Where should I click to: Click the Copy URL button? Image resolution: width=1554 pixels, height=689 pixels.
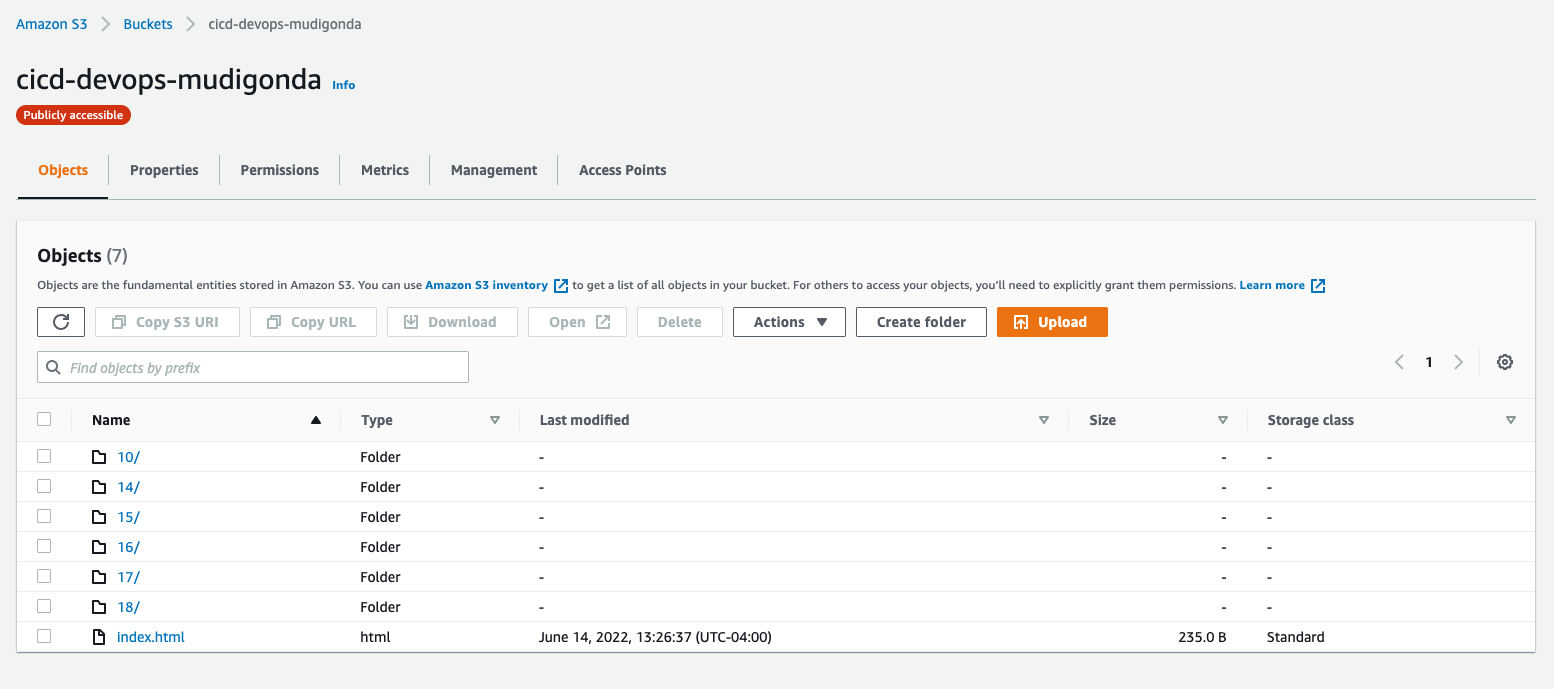tap(313, 322)
